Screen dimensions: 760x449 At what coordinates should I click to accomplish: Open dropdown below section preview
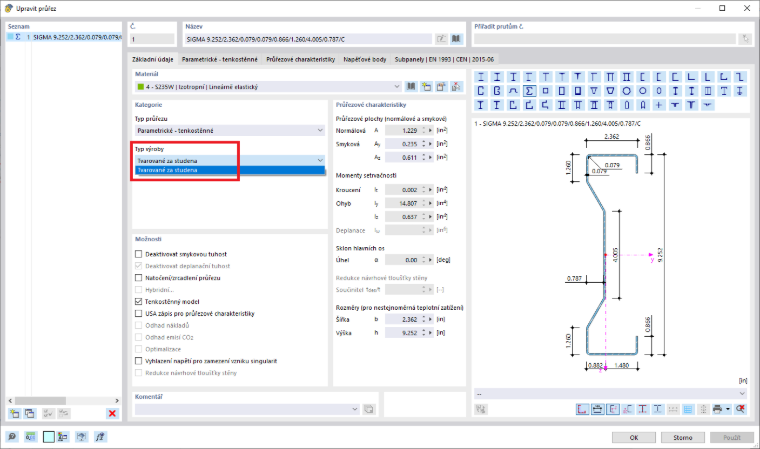click(611, 394)
